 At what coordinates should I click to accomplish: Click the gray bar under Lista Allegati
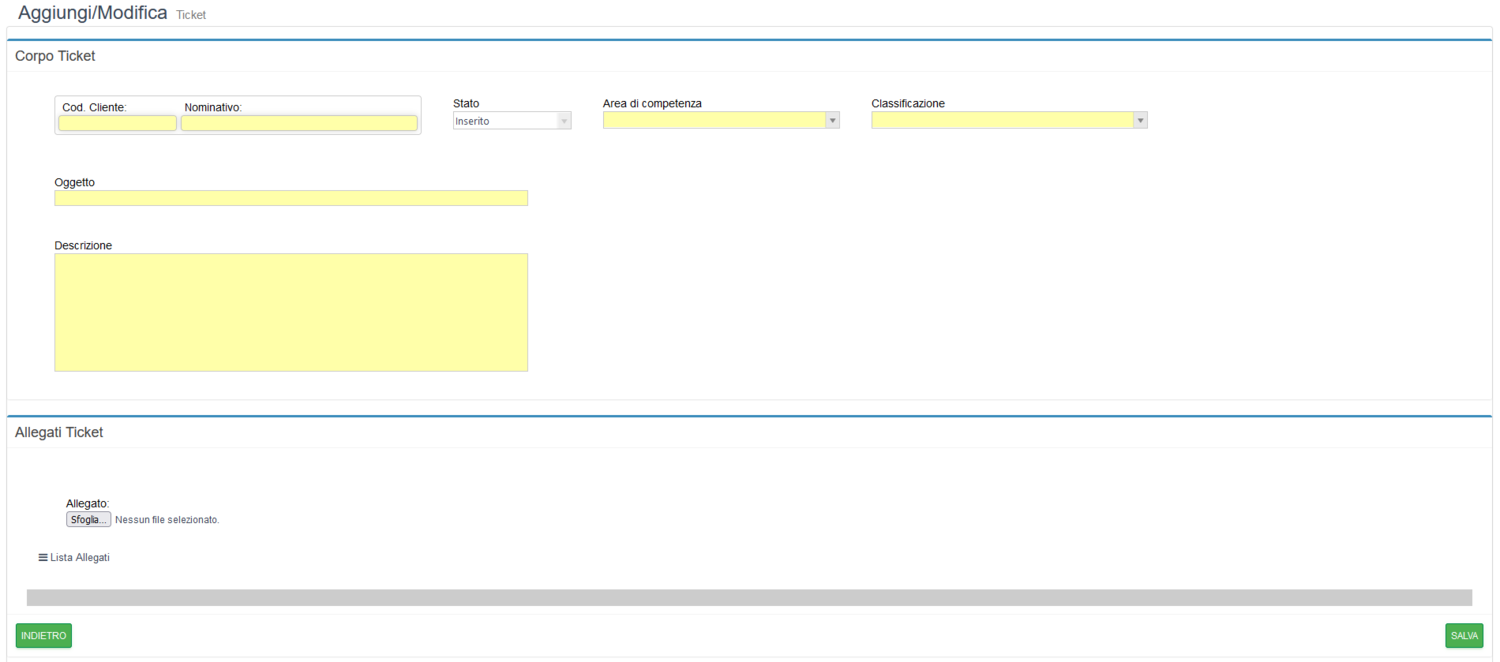[x=749, y=597]
